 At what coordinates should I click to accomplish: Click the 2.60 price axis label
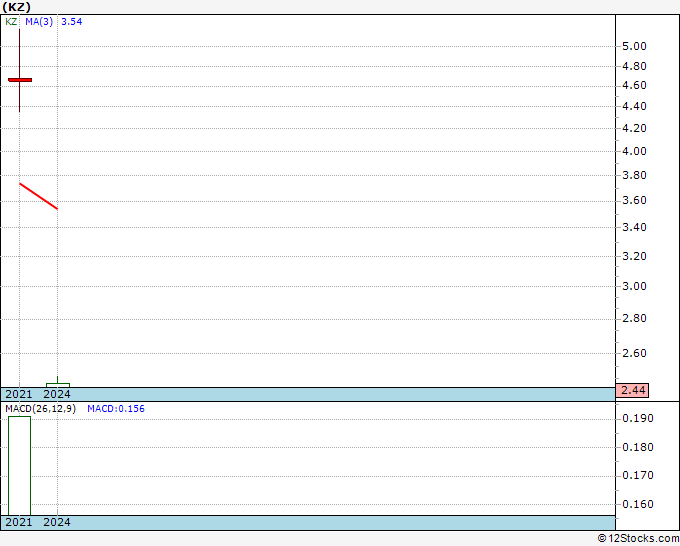point(634,353)
